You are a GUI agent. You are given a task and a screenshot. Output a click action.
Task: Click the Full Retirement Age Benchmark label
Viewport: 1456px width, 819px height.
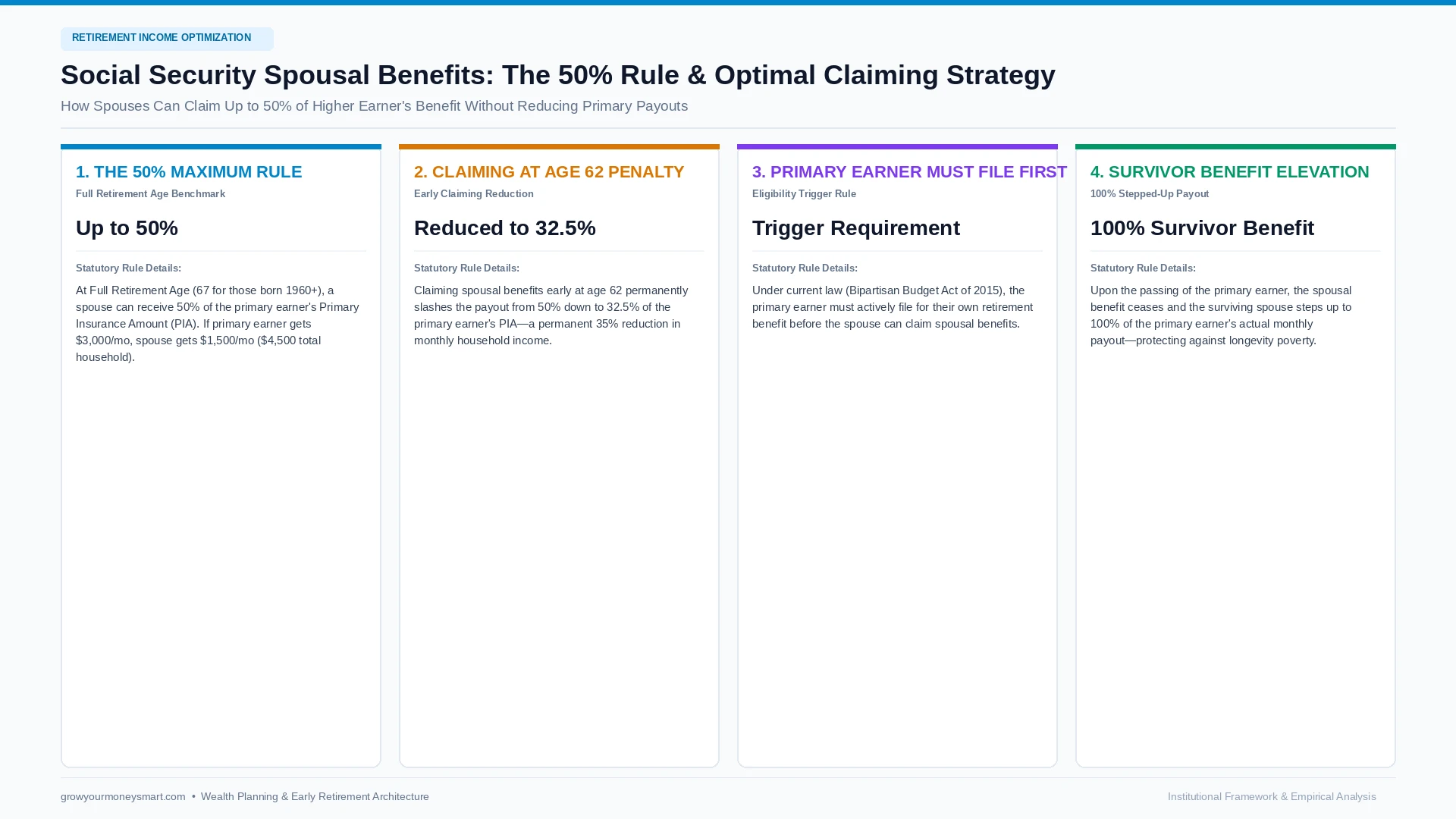pyautogui.click(x=150, y=194)
